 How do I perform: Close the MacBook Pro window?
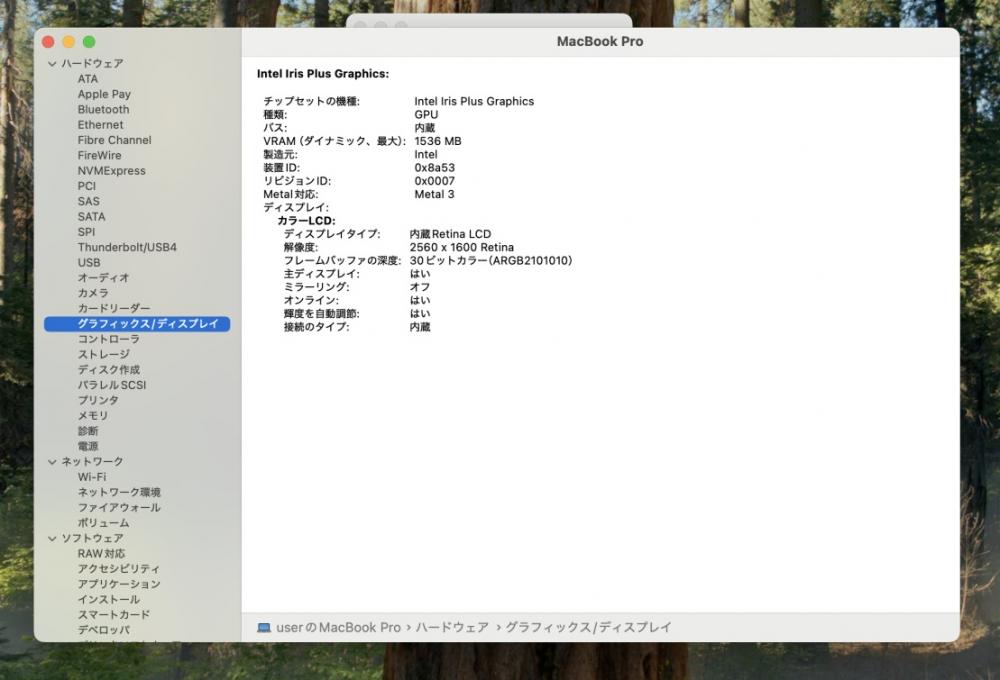point(48,42)
